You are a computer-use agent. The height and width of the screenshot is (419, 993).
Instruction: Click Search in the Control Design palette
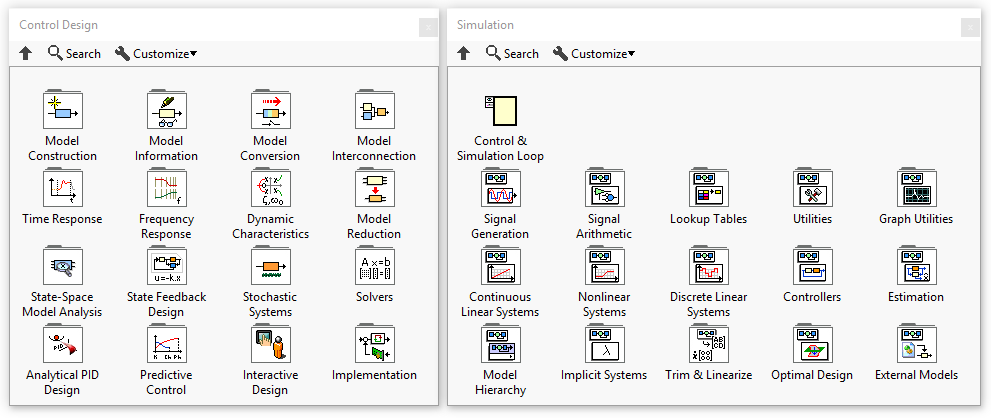[74, 54]
